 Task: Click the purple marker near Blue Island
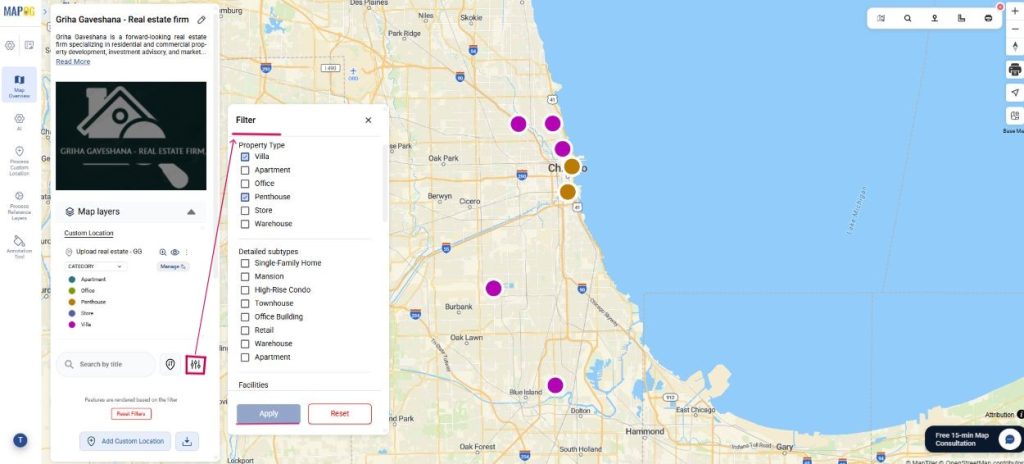[555, 386]
